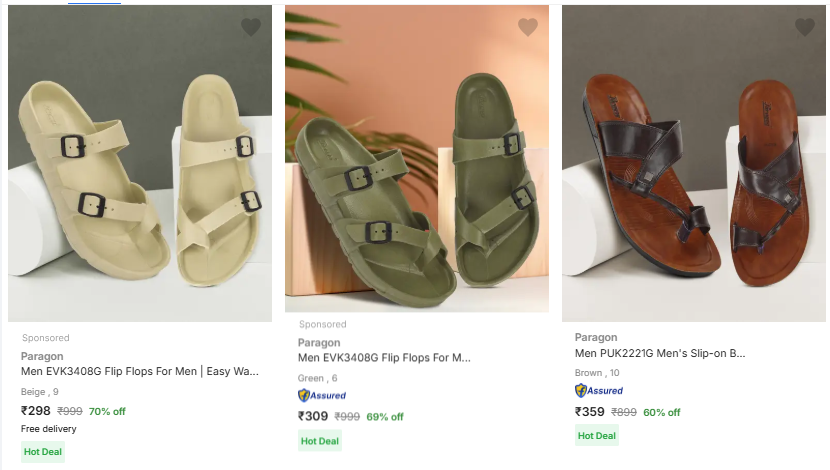Click the ₹309 price of green flip flops
Screen dimensions: 830x470
(x=313, y=416)
